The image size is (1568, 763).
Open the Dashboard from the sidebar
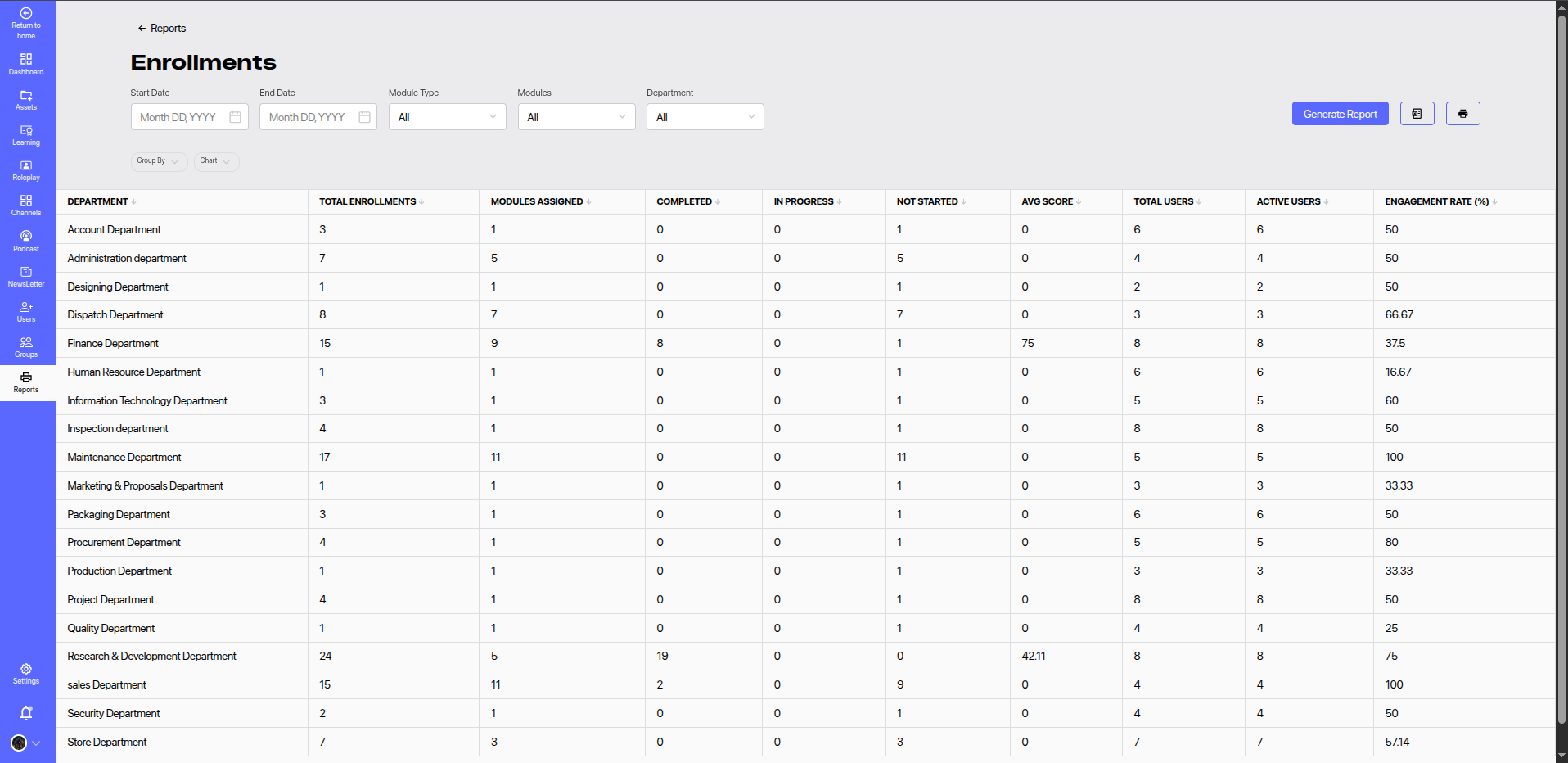(x=26, y=63)
